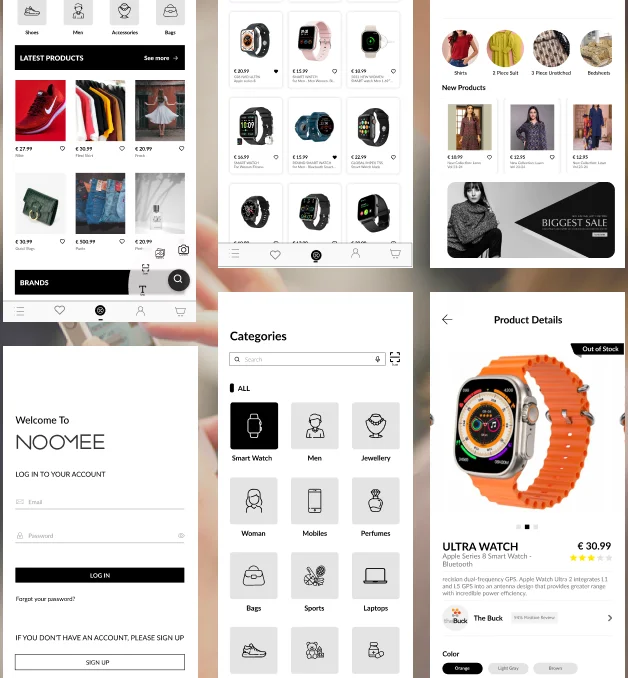This screenshot has width=628, height=678.
Task: Click the microphone icon in the search field
Action: (378, 359)
